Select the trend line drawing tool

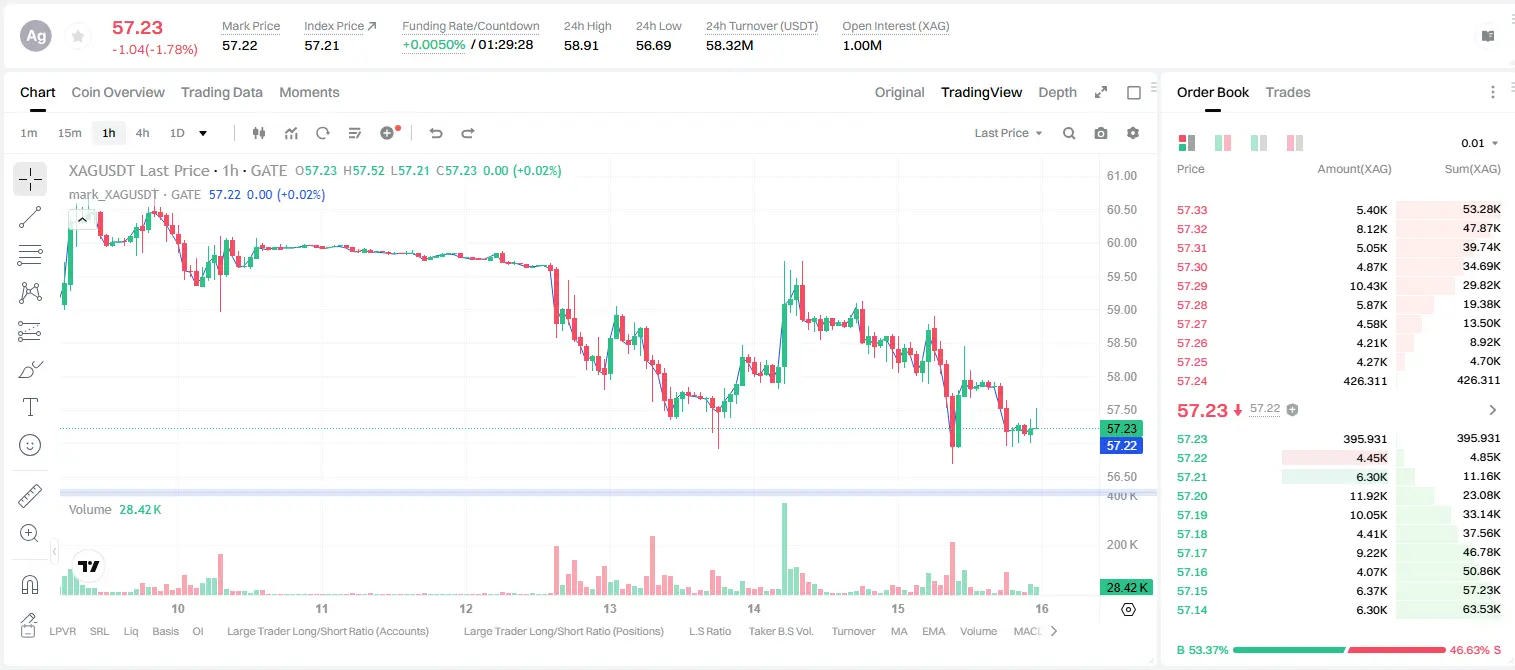(x=30, y=217)
